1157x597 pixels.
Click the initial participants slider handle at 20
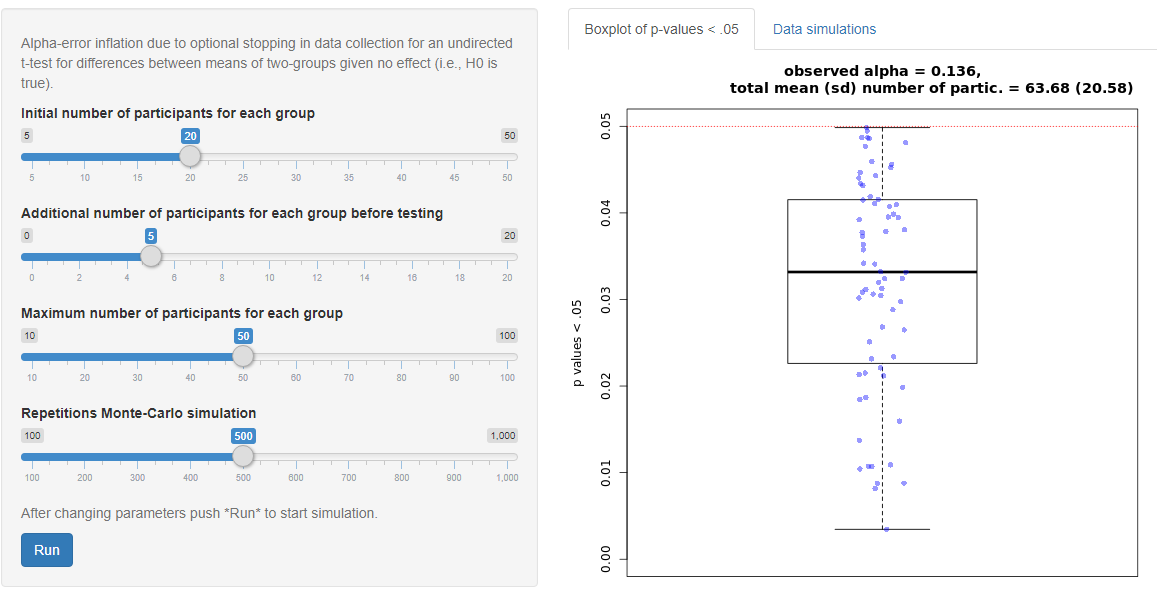[190, 156]
